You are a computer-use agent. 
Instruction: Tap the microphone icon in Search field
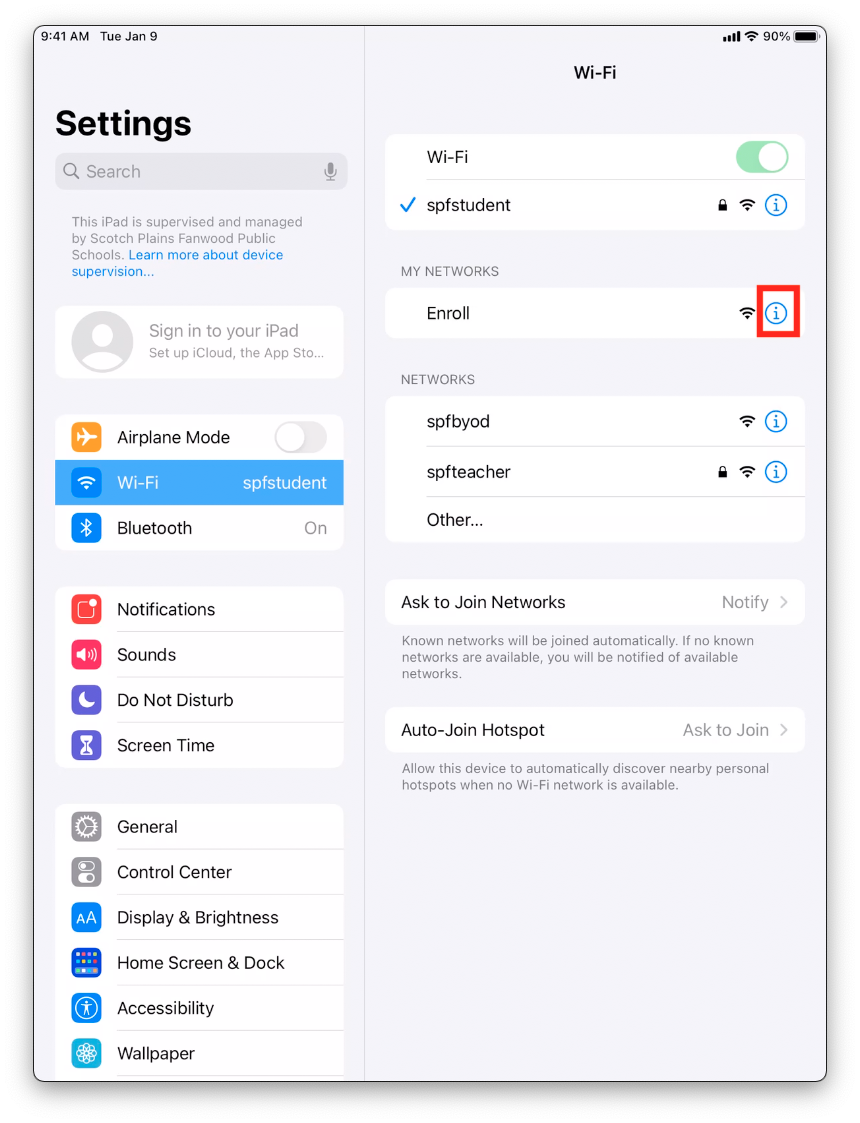[x=330, y=171]
